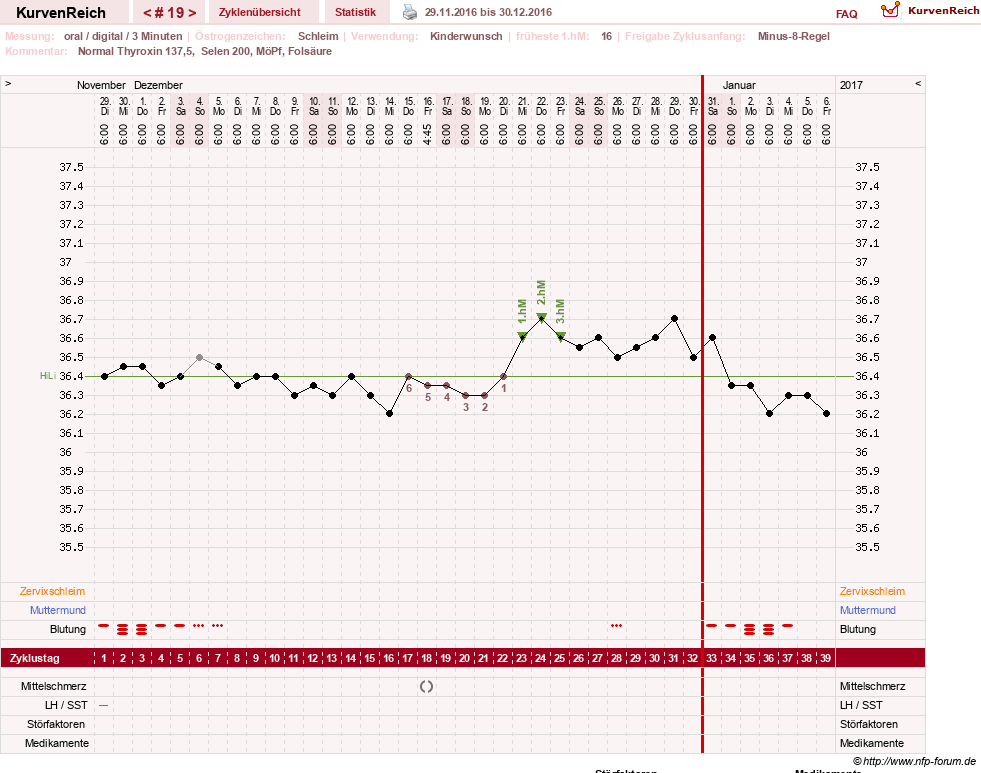Screen dimensions: 981x773
Task: Click the KurvenReich brand link at top right
Action: 943,11
